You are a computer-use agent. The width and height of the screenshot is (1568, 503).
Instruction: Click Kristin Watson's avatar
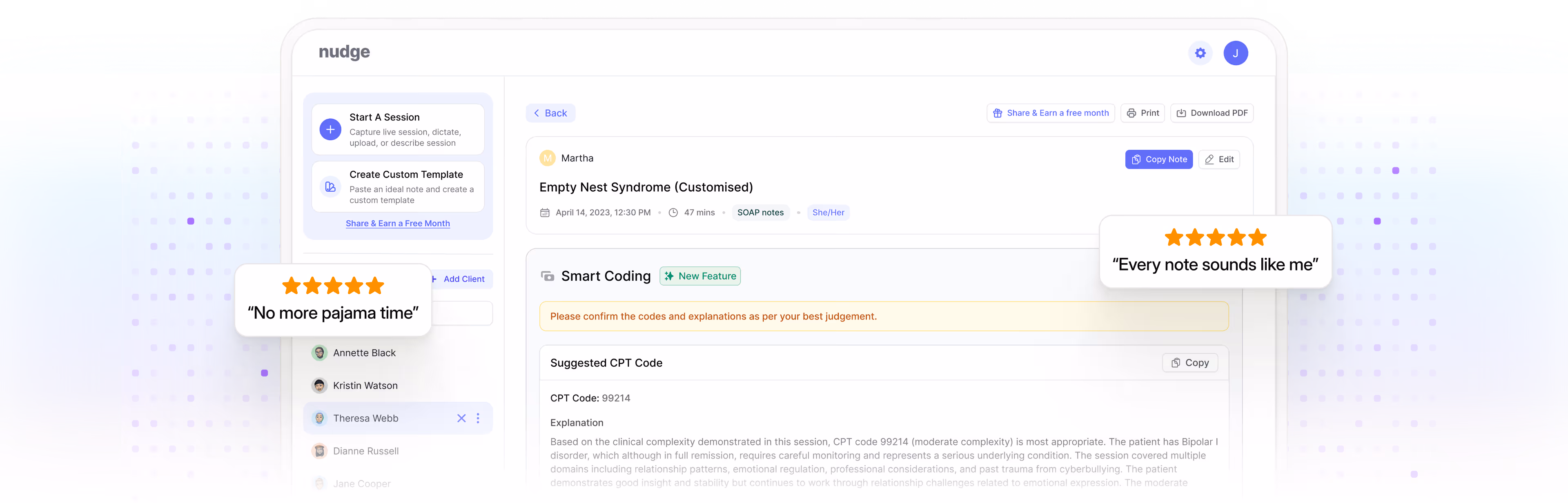[319, 386]
